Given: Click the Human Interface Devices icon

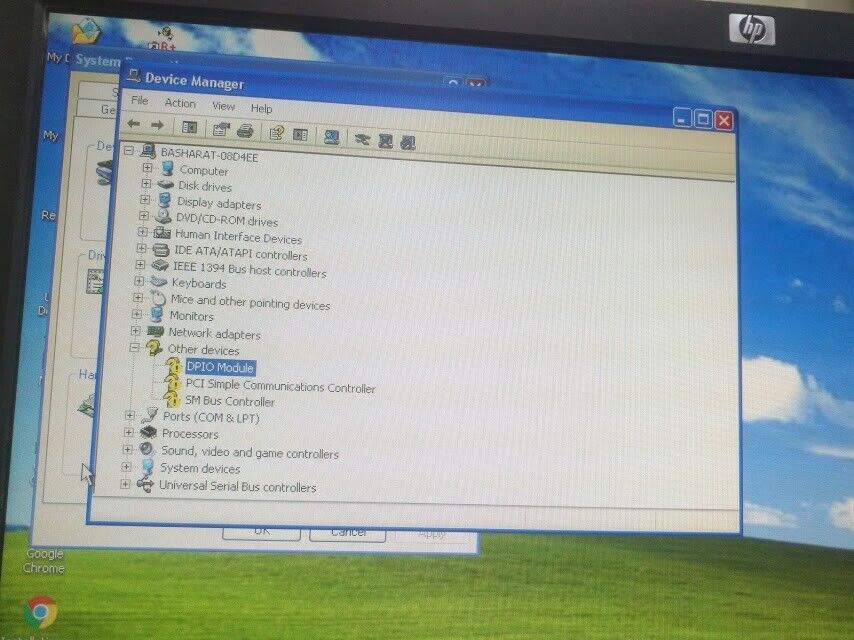Looking at the screenshot, I should pyautogui.click(x=162, y=233).
